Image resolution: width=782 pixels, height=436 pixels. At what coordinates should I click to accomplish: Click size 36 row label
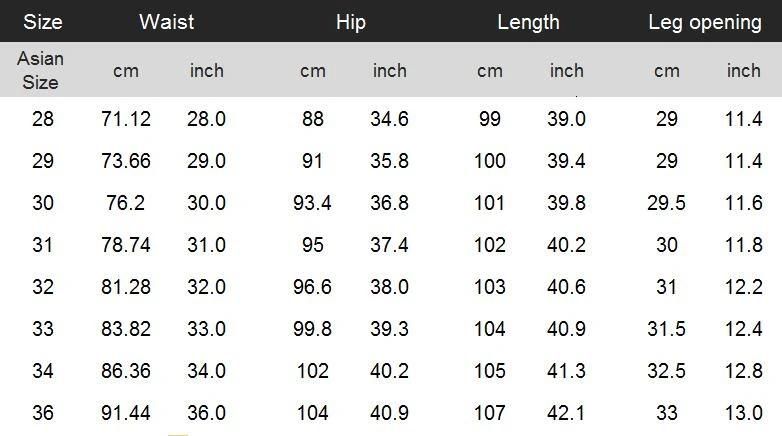pos(43,413)
